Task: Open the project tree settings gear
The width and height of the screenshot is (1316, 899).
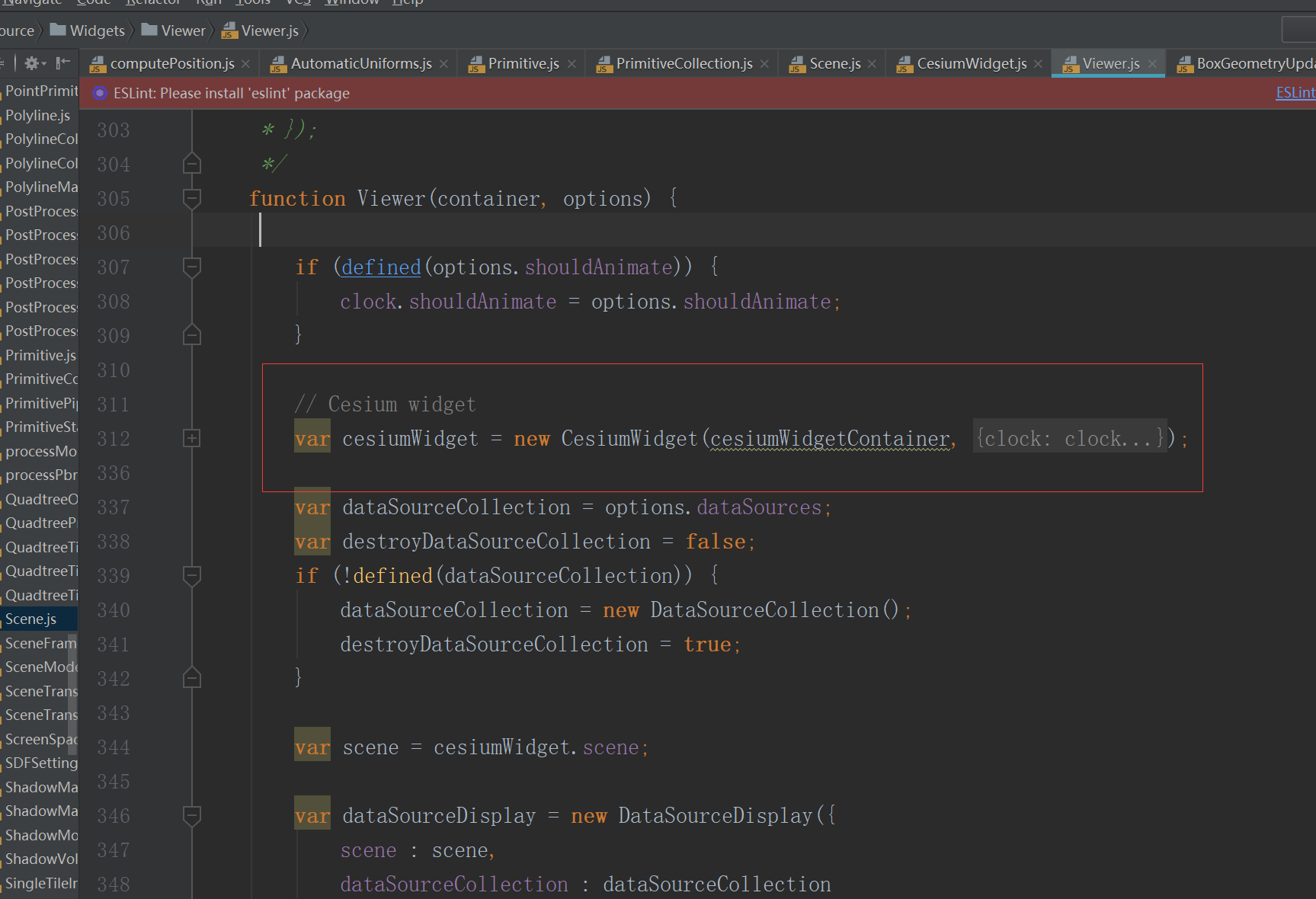Action: point(31,62)
